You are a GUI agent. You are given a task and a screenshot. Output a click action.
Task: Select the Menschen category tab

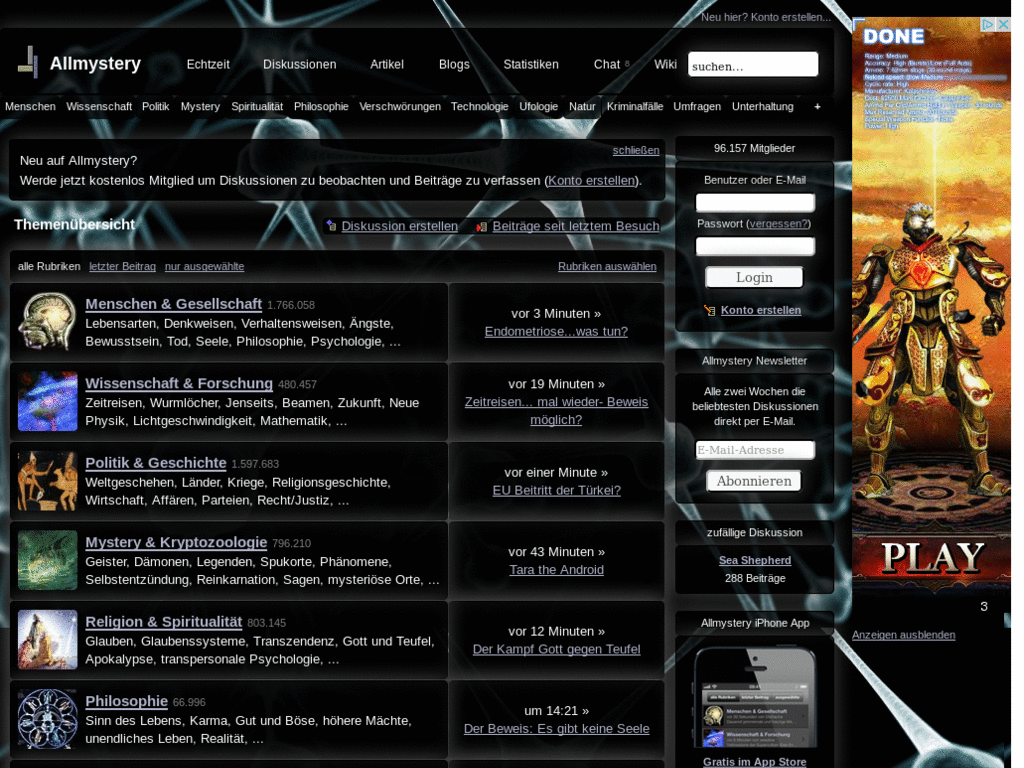pyautogui.click(x=30, y=106)
